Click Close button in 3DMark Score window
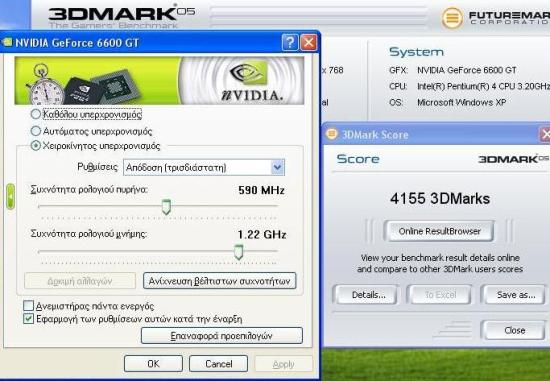550x381 pixels. (x=514, y=330)
